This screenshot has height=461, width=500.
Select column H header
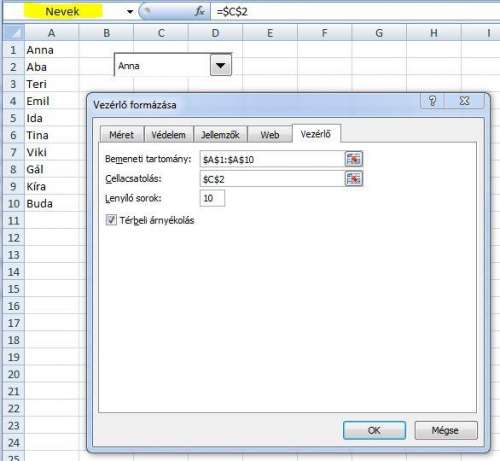click(434, 33)
